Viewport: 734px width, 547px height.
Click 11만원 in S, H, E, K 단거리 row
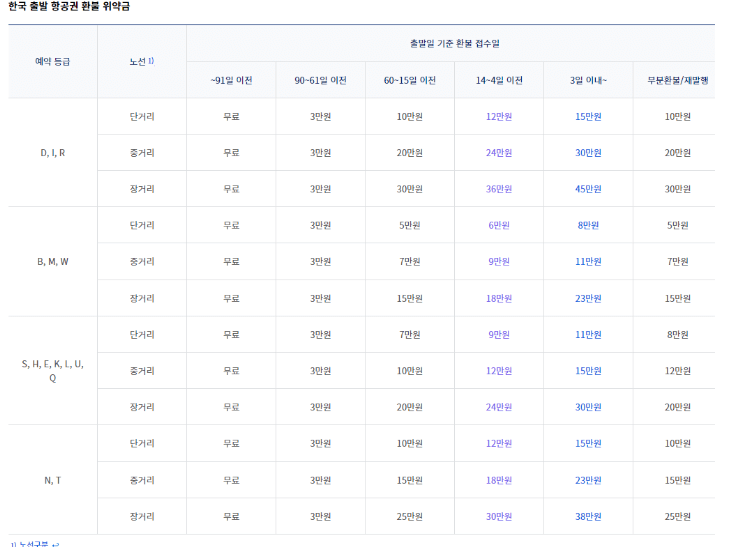588,335
